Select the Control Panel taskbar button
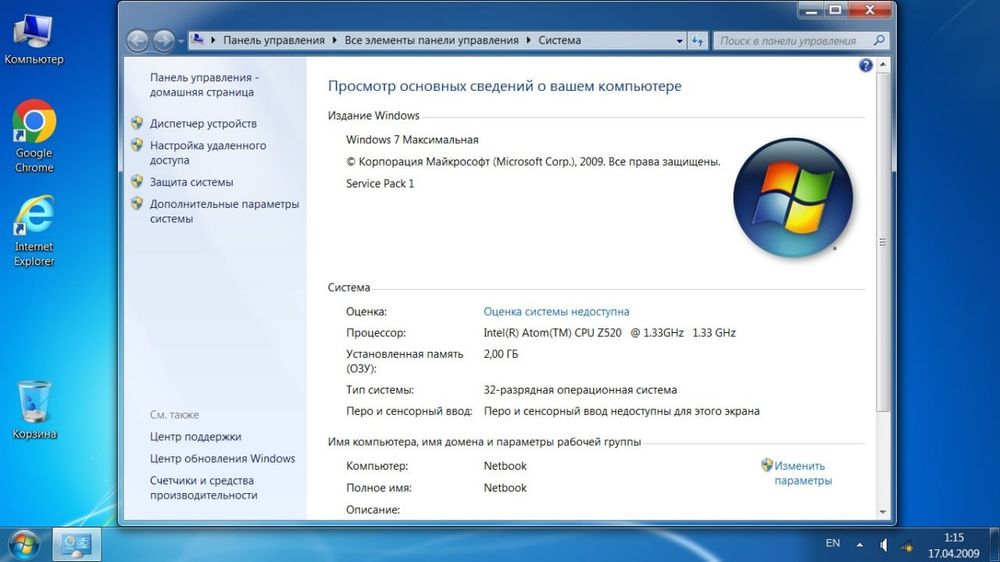 [76, 545]
